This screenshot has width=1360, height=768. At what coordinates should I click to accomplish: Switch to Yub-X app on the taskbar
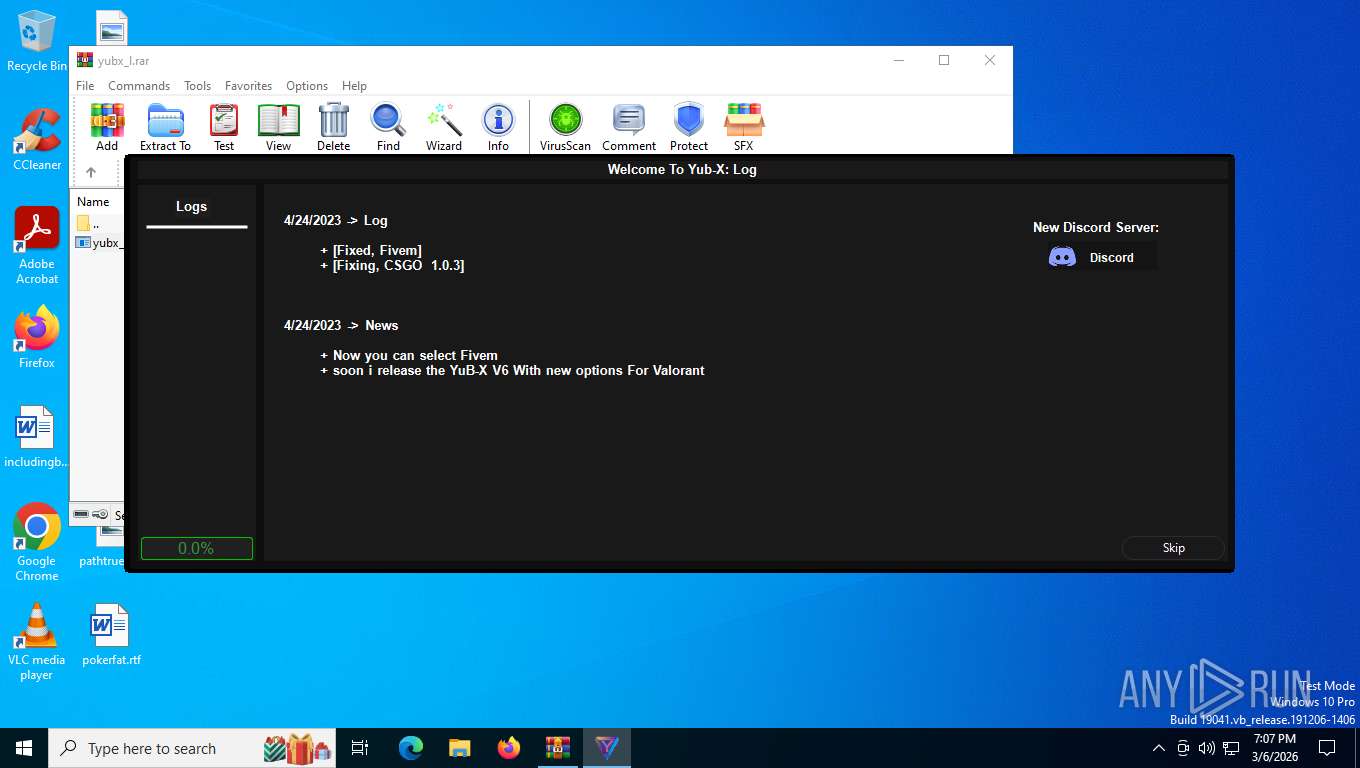[x=607, y=748]
